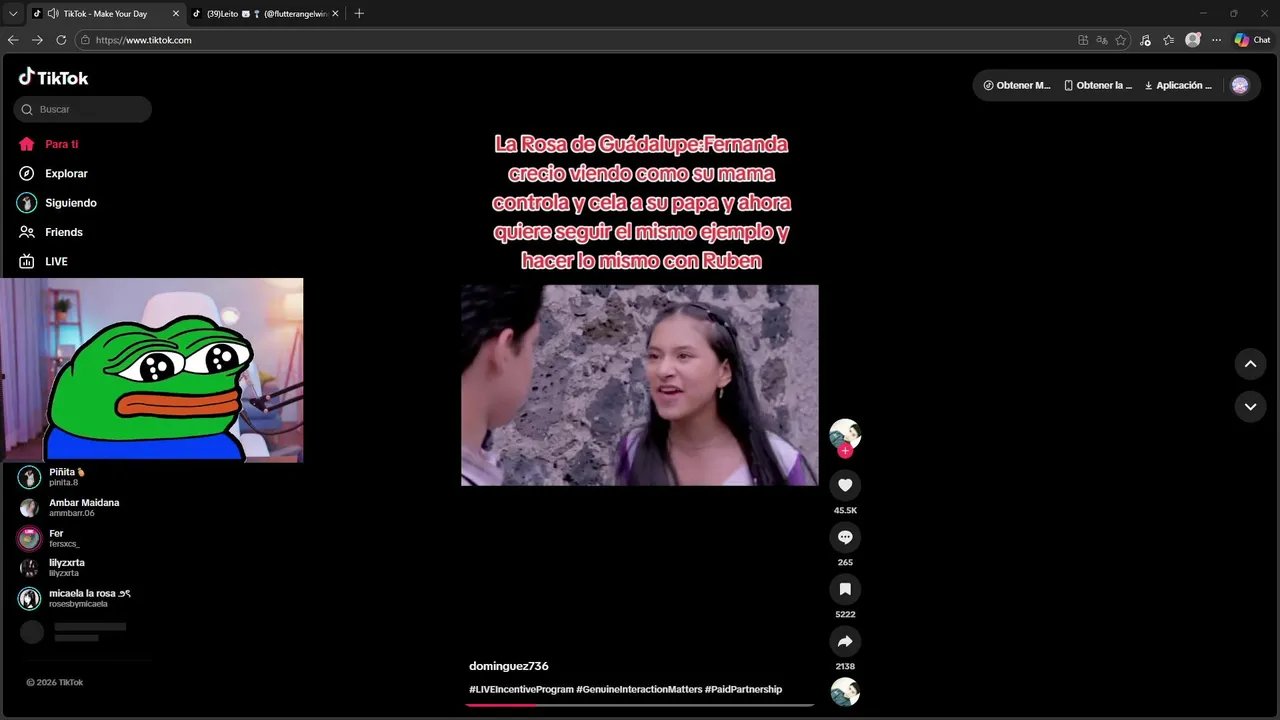Switch to the (39)Leito browser tab
1280x720 pixels.
(x=267, y=13)
